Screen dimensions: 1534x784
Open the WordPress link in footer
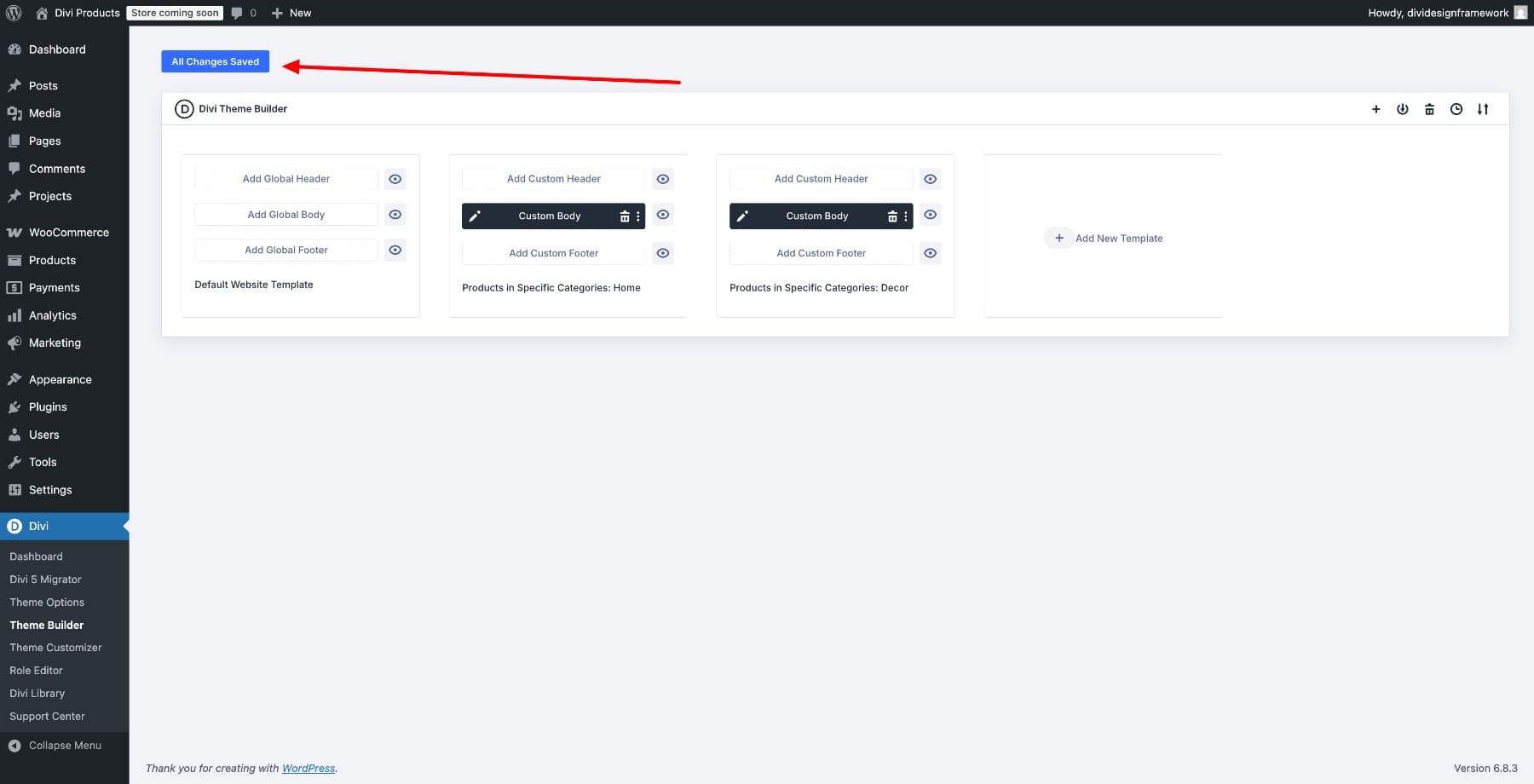click(309, 769)
